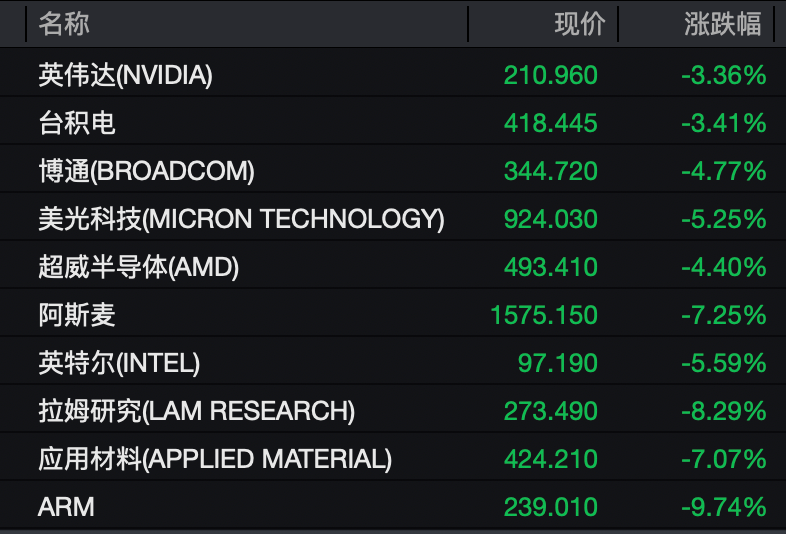Click change value -9.74%
This screenshot has height=534, width=786.
click(724, 507)
